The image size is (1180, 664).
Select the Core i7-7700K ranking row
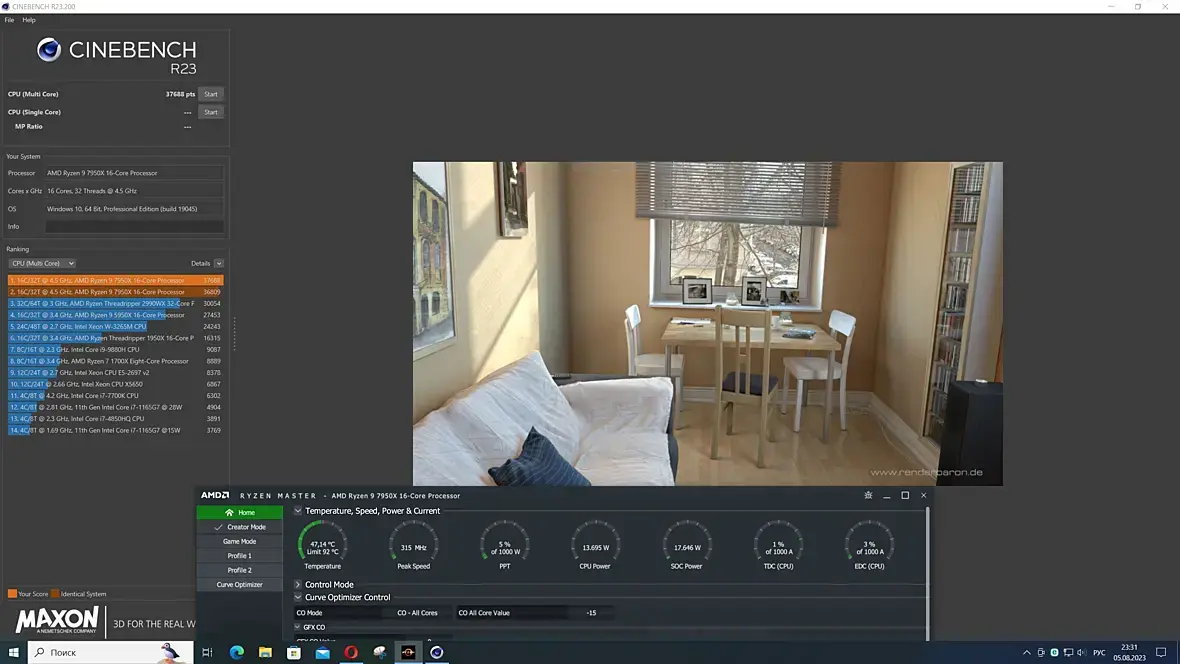click(x=115, y=395)
